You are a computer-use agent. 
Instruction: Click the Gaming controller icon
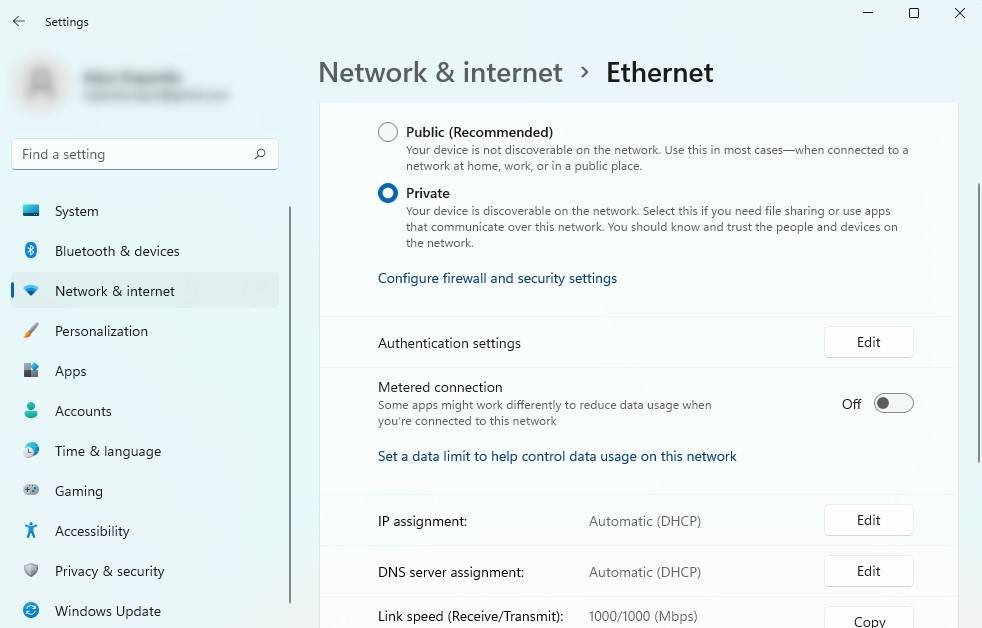pyautogui.click(x=31, y=490)
